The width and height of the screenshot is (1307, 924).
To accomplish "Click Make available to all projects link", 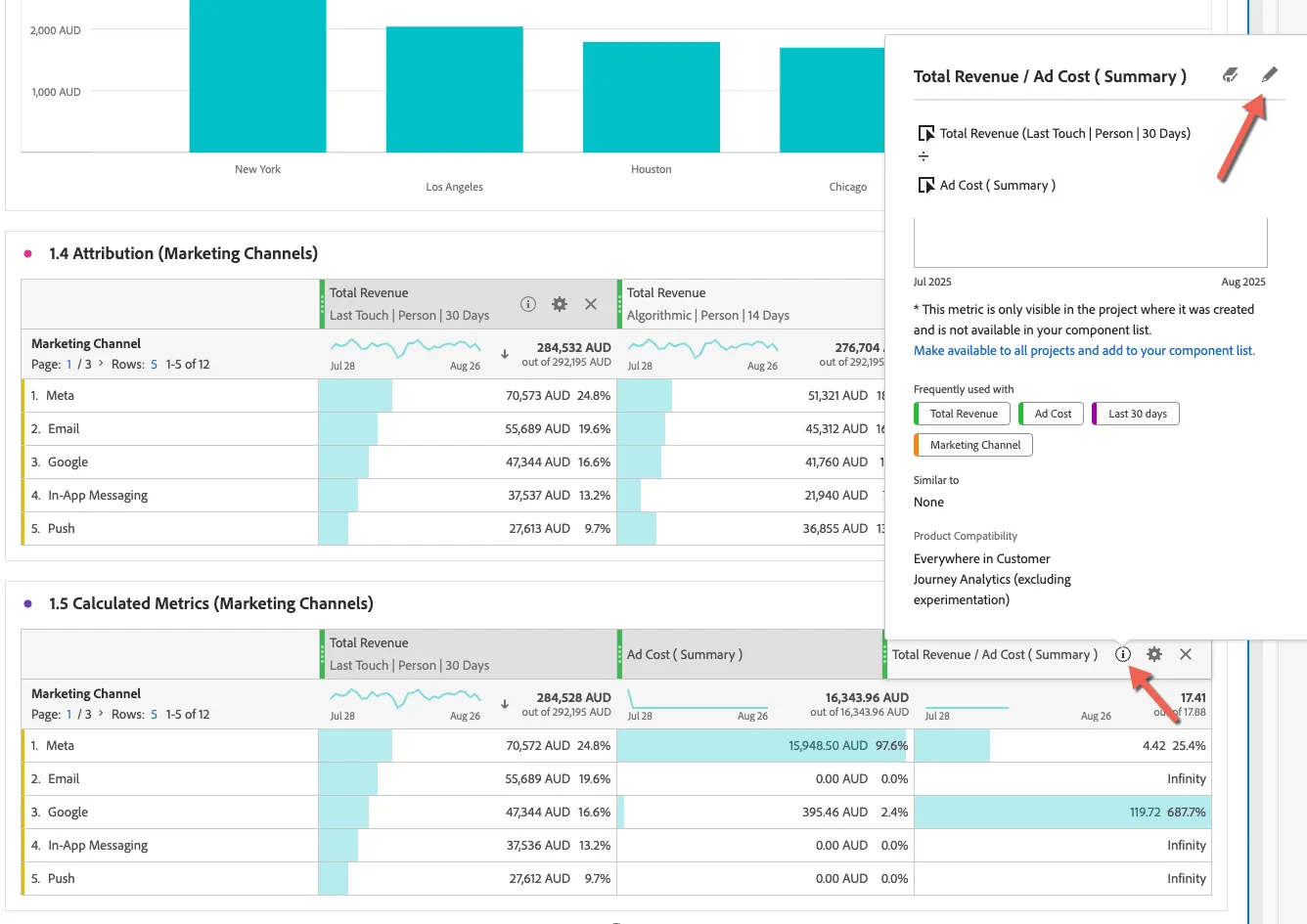I will (1084, 350).
